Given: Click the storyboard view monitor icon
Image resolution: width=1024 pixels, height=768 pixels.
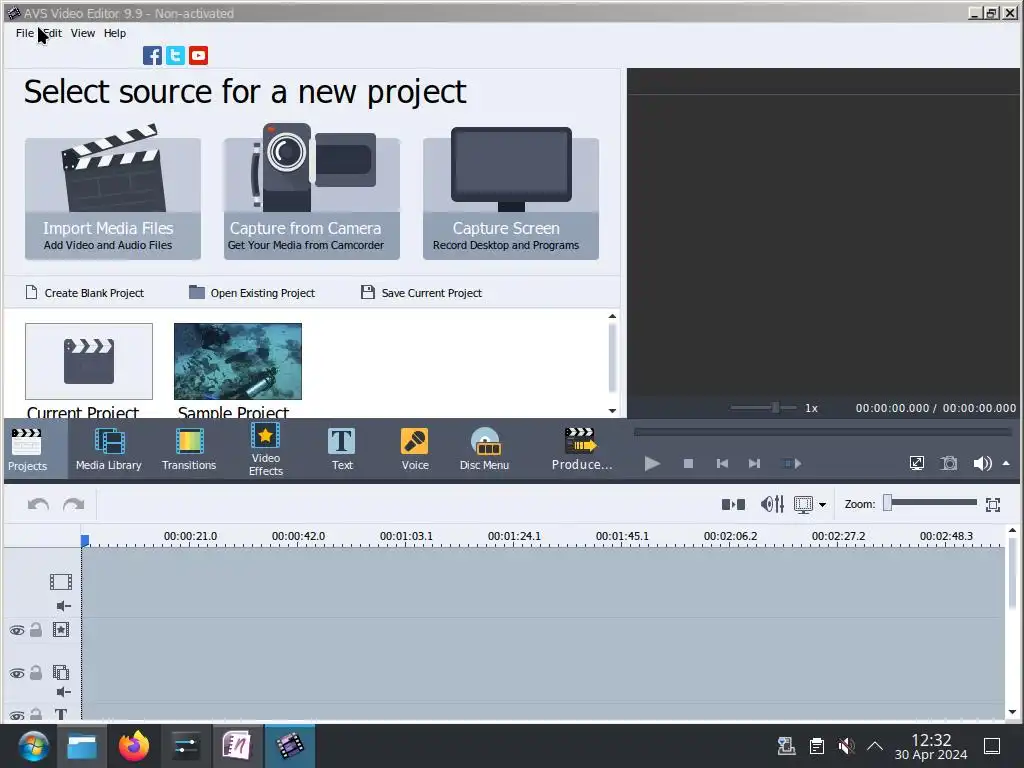Looking at the screenshot, I should tap(804, 504).
